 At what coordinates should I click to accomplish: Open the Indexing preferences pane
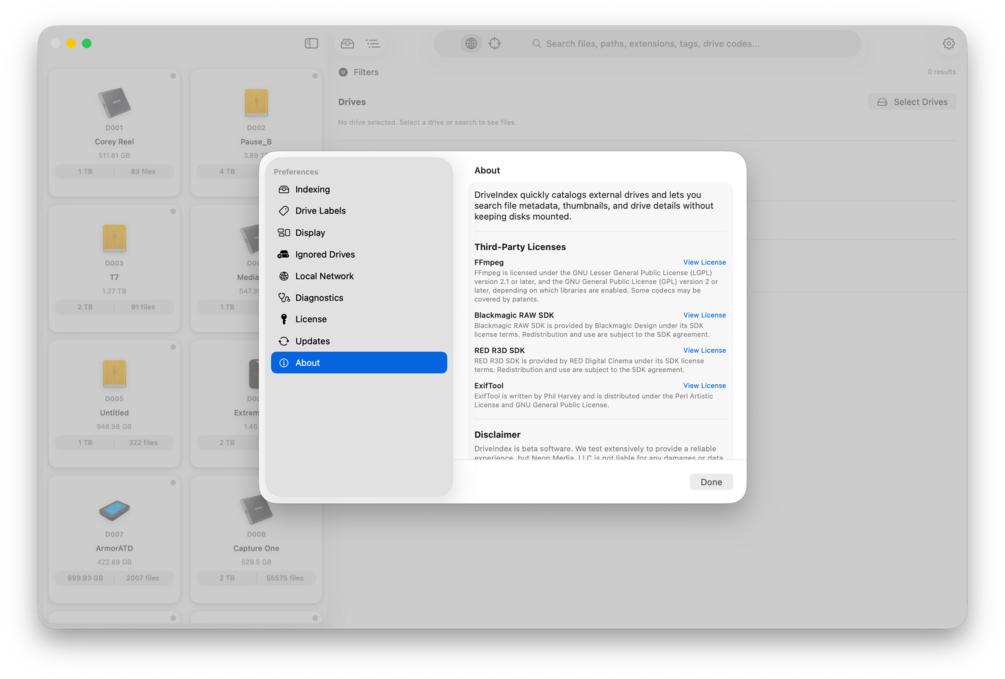pyautogui.click(x=359, y=190)
